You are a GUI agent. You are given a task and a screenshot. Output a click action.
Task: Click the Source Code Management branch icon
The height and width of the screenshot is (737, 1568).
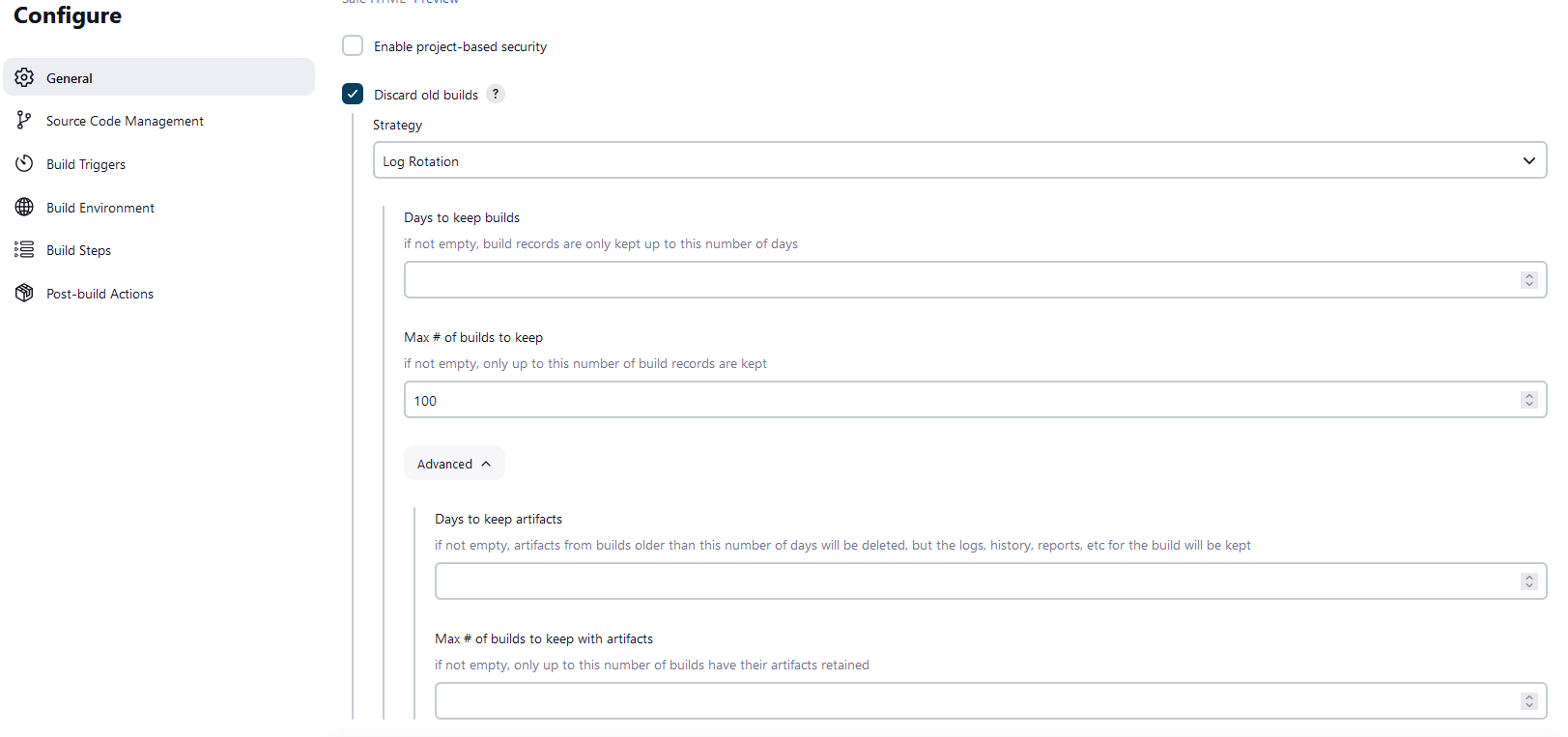click(x=24, y=121)
